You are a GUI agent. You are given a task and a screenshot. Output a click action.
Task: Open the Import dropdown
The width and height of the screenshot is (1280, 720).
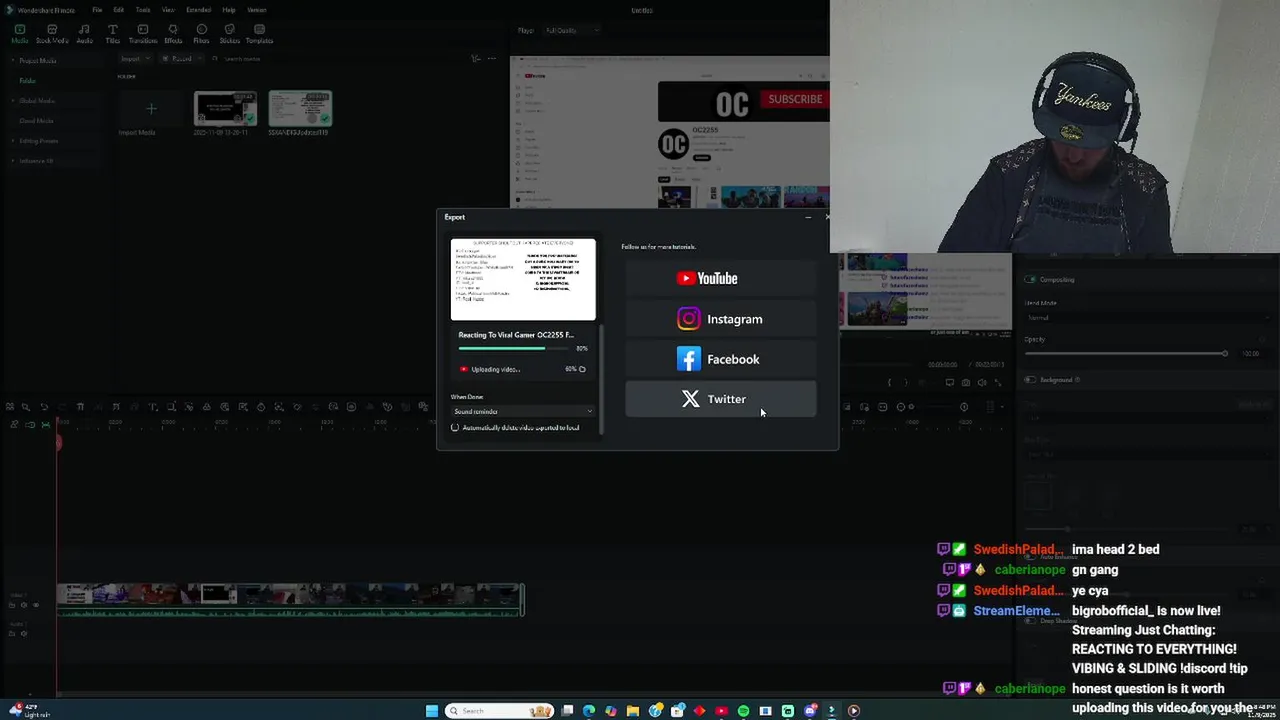(x=134, y=59)
